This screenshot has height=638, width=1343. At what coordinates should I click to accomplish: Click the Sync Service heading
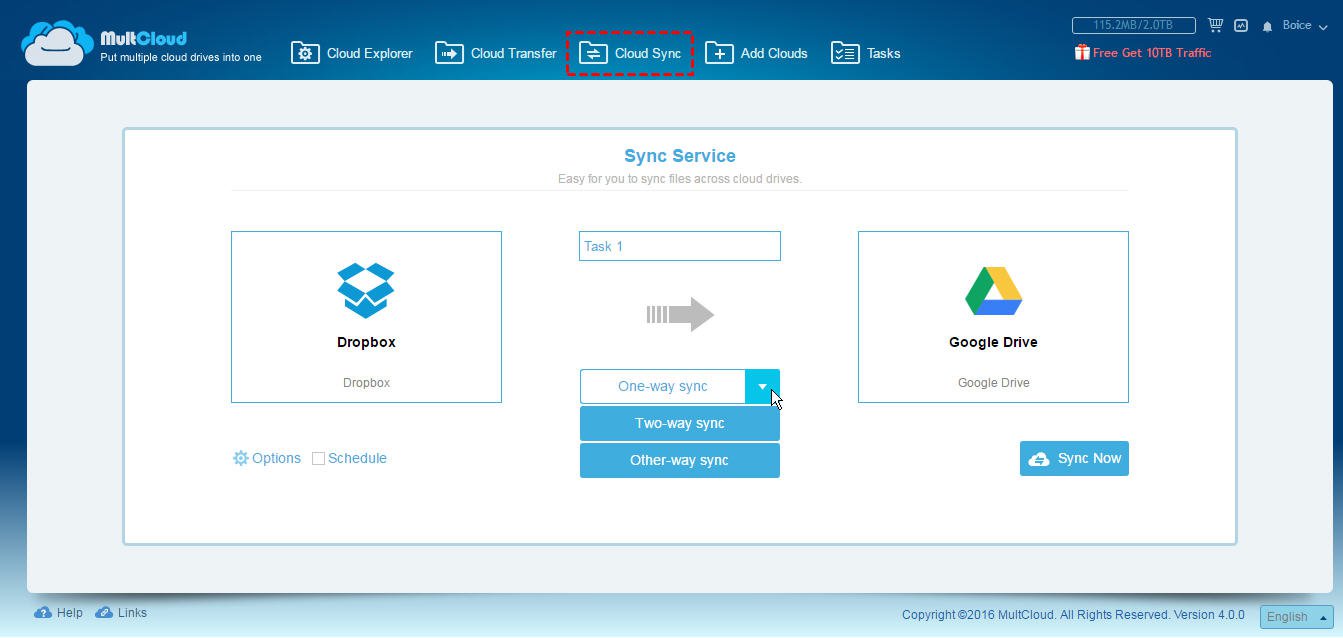tap(680, 156)
